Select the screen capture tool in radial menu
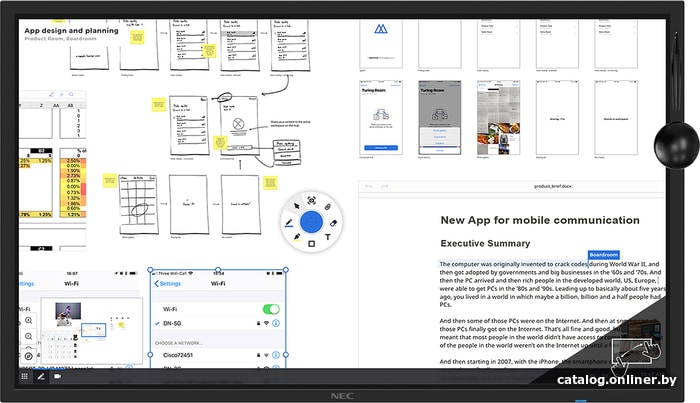700x403 pixels. pyautogui.click(x=312, y=200)
